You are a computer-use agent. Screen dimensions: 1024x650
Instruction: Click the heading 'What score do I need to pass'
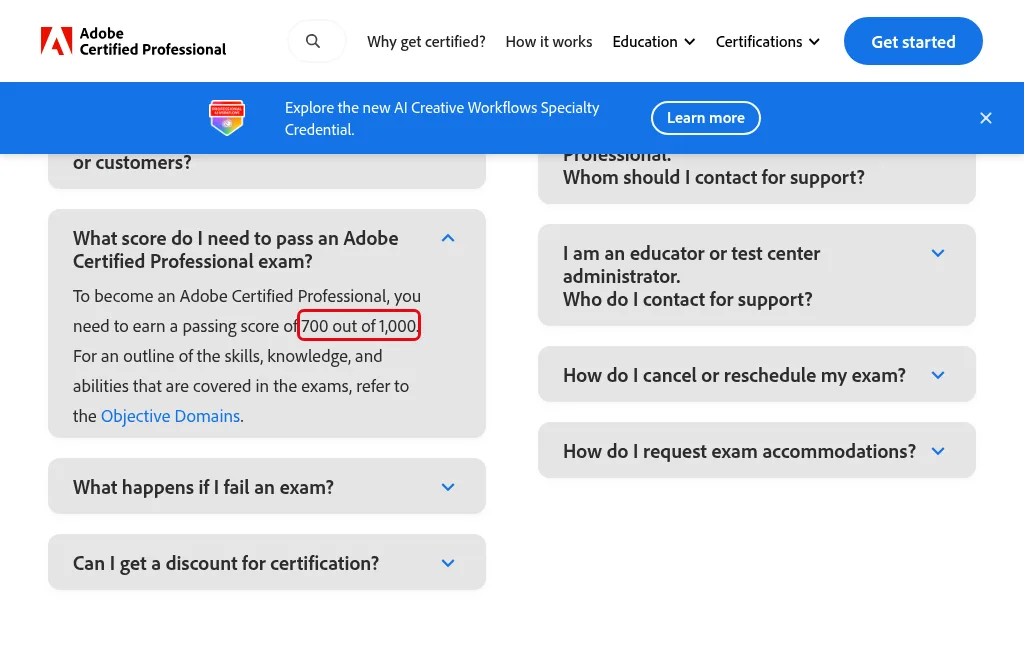pos(235,250)
